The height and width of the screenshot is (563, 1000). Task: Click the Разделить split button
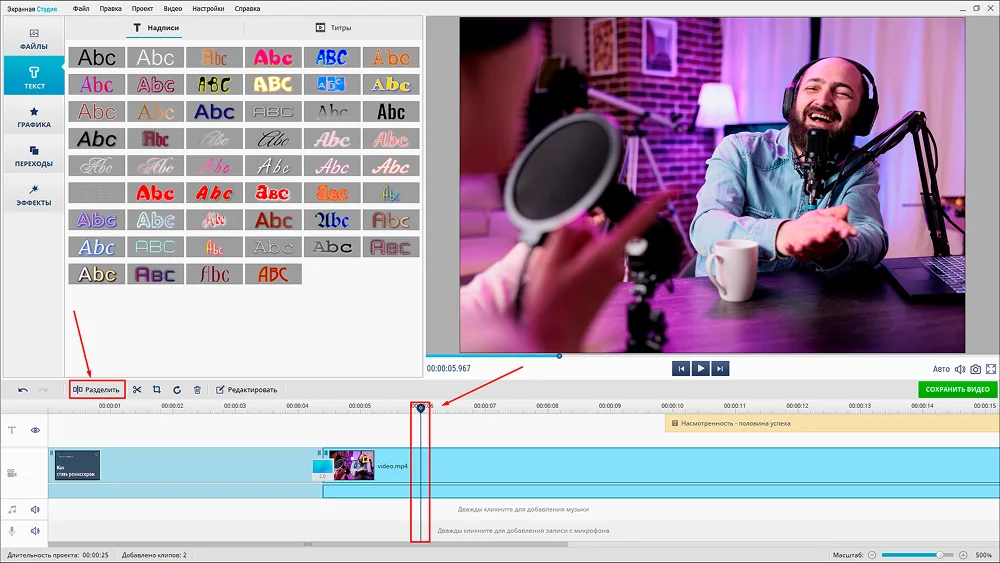click(x=97, y=390)
